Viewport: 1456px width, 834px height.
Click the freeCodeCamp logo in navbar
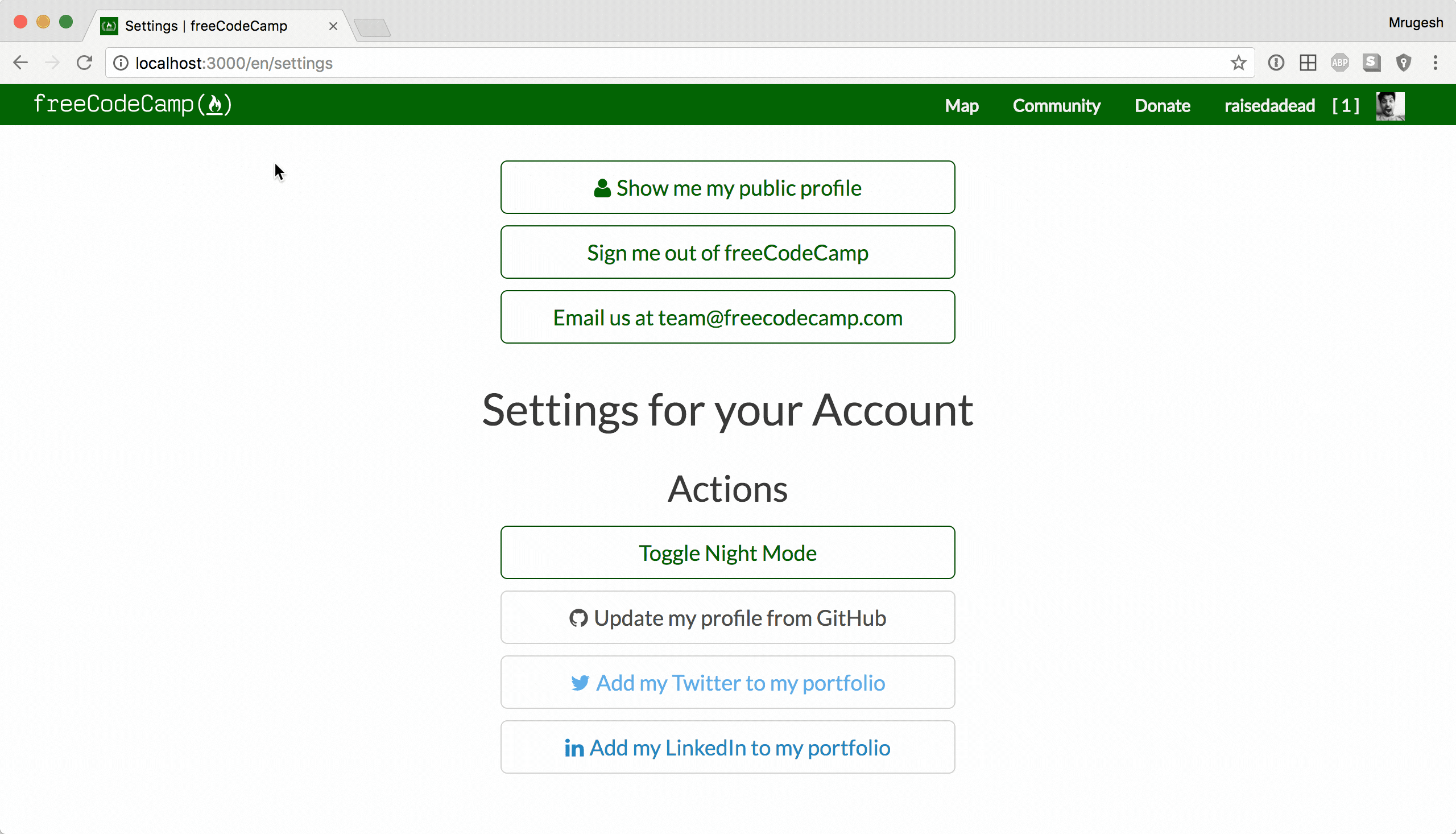(133, 104)
